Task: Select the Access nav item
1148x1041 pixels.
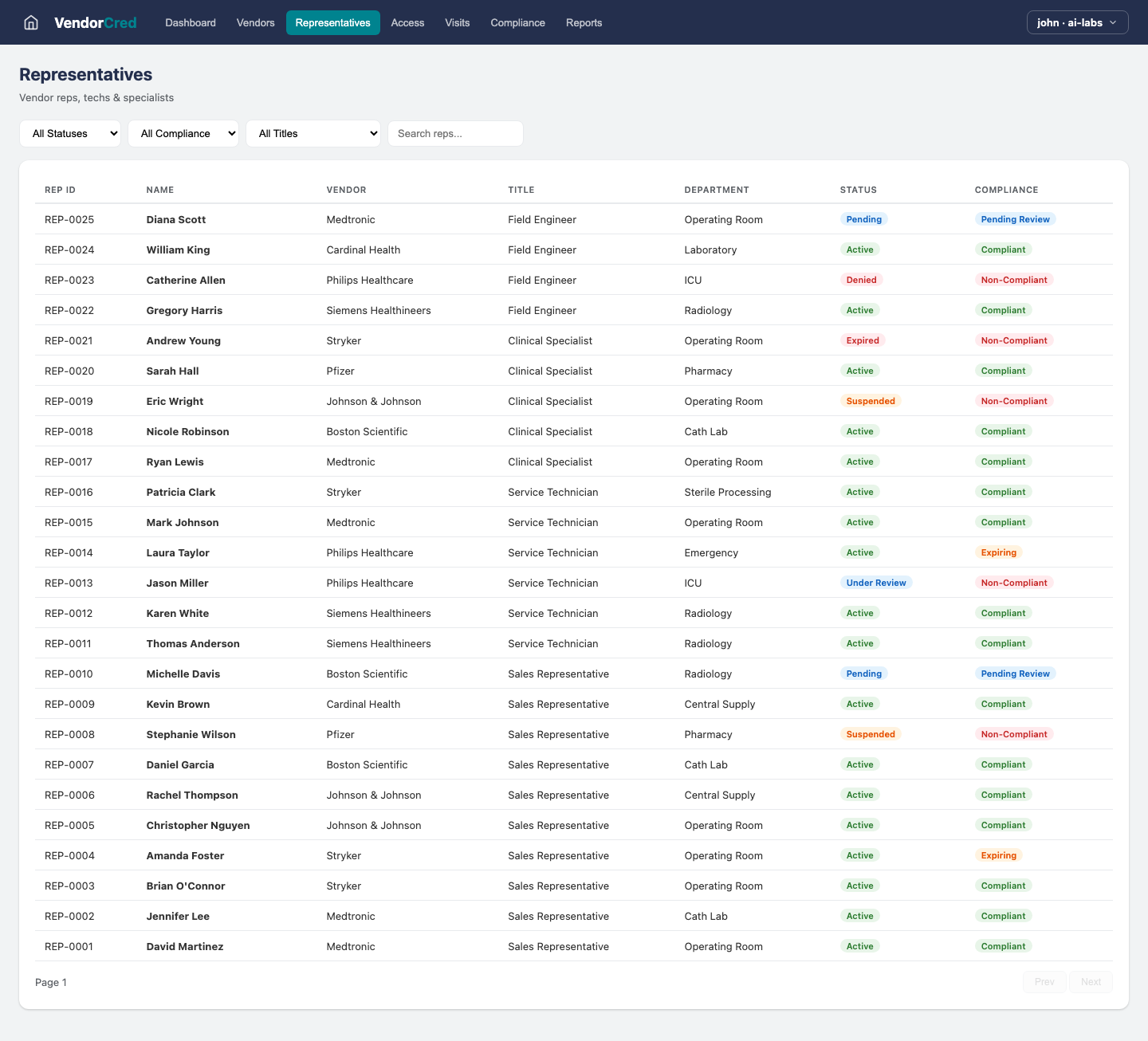Action: click(407, 22)
